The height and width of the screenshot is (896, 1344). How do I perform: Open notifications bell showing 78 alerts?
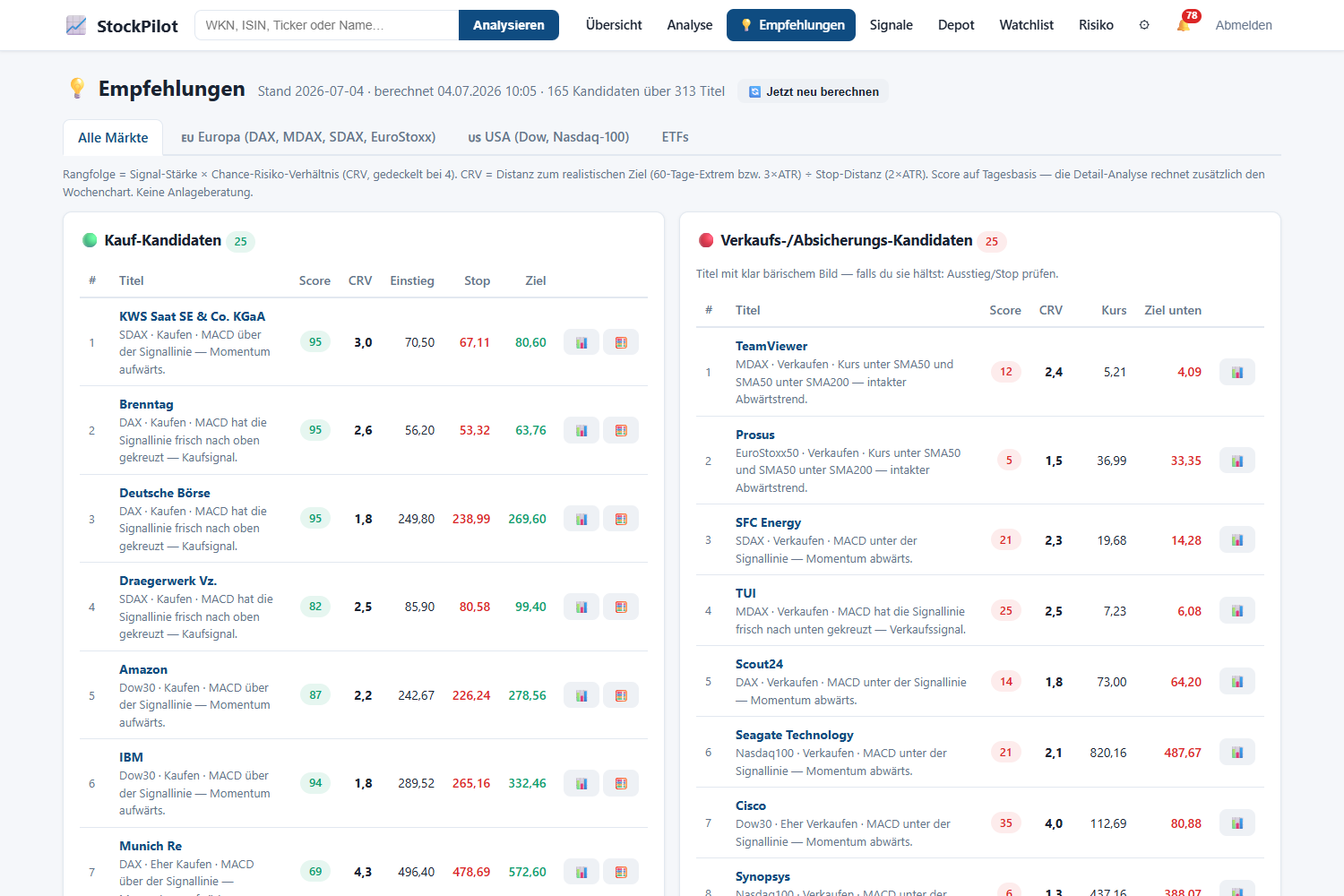tap(1185, 24)
